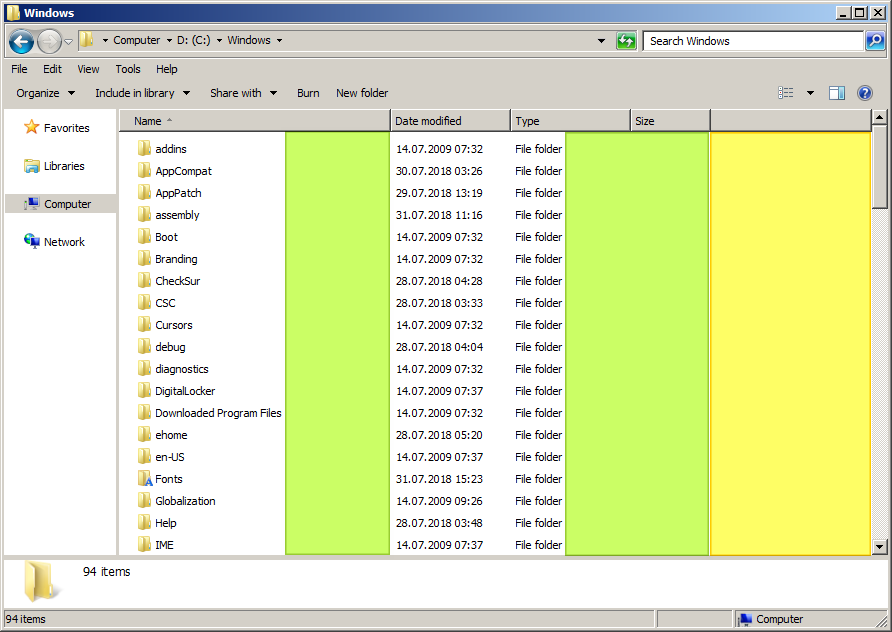The height and width of the screenshot is (632, 892).
Task: Select the CheckSur folder icon
Action: click(x=144, y=280)
